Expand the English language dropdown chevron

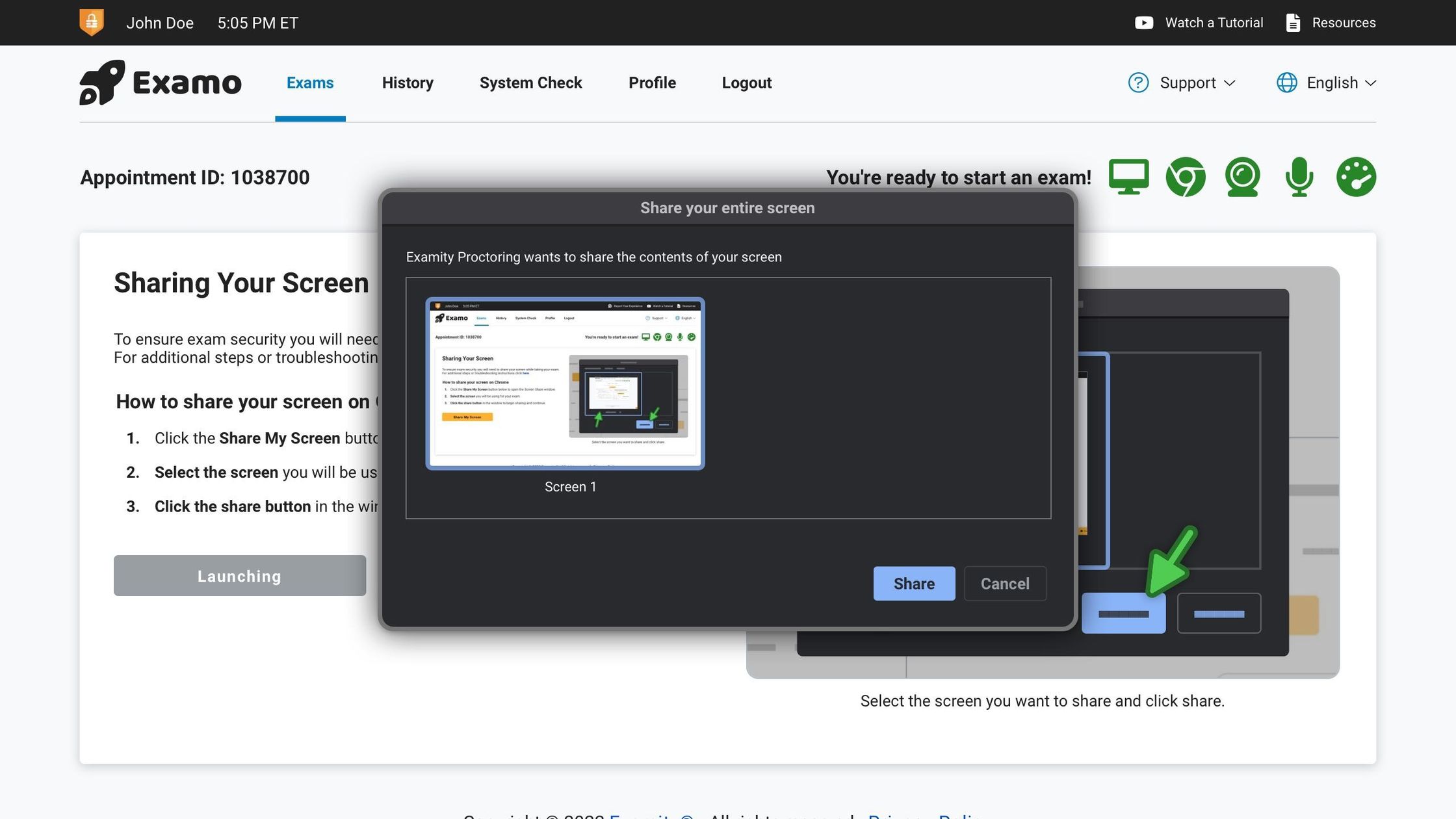1370,83
